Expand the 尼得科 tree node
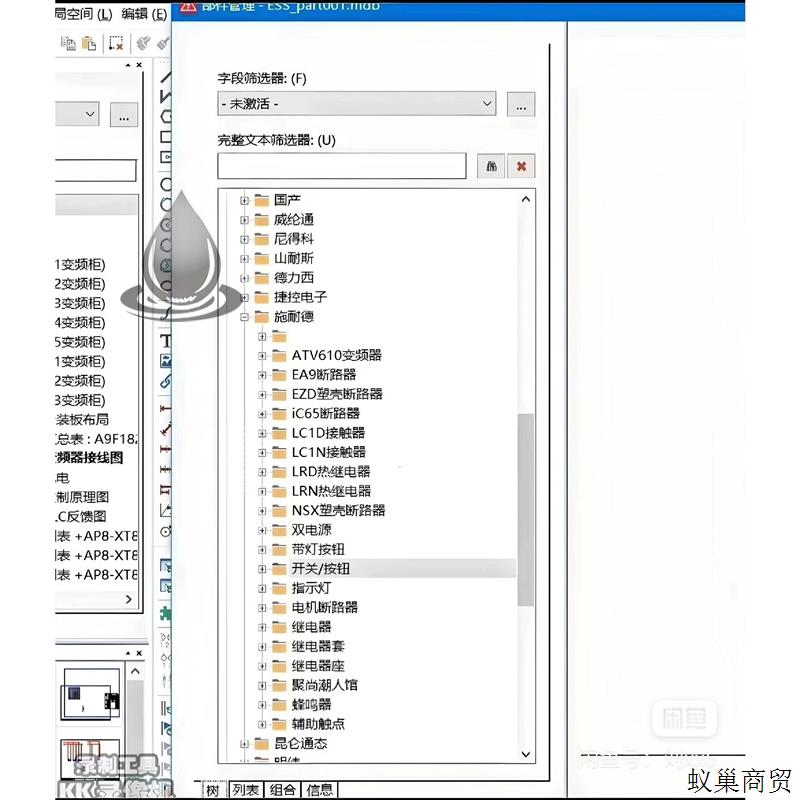Image resolution: width=800 pixels, height=800 pixels. coord(244,239)
